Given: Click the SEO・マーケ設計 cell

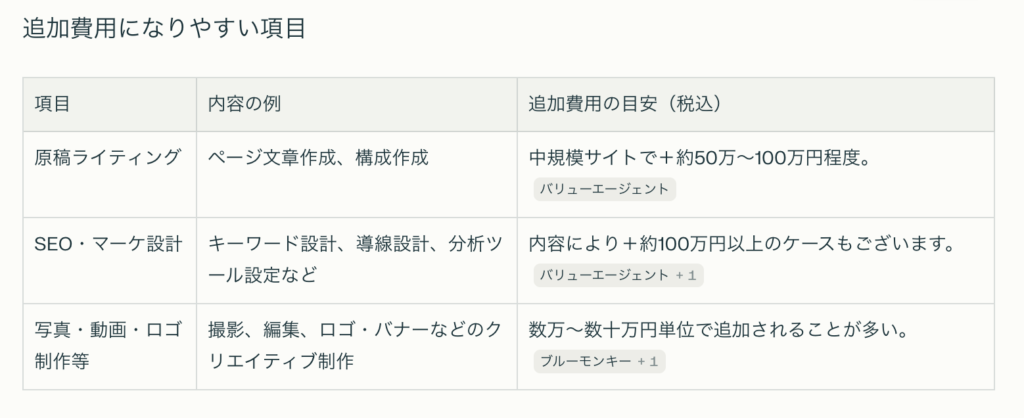Looking at the screenshot, I should pyautogui.click(x=108, y=244).
